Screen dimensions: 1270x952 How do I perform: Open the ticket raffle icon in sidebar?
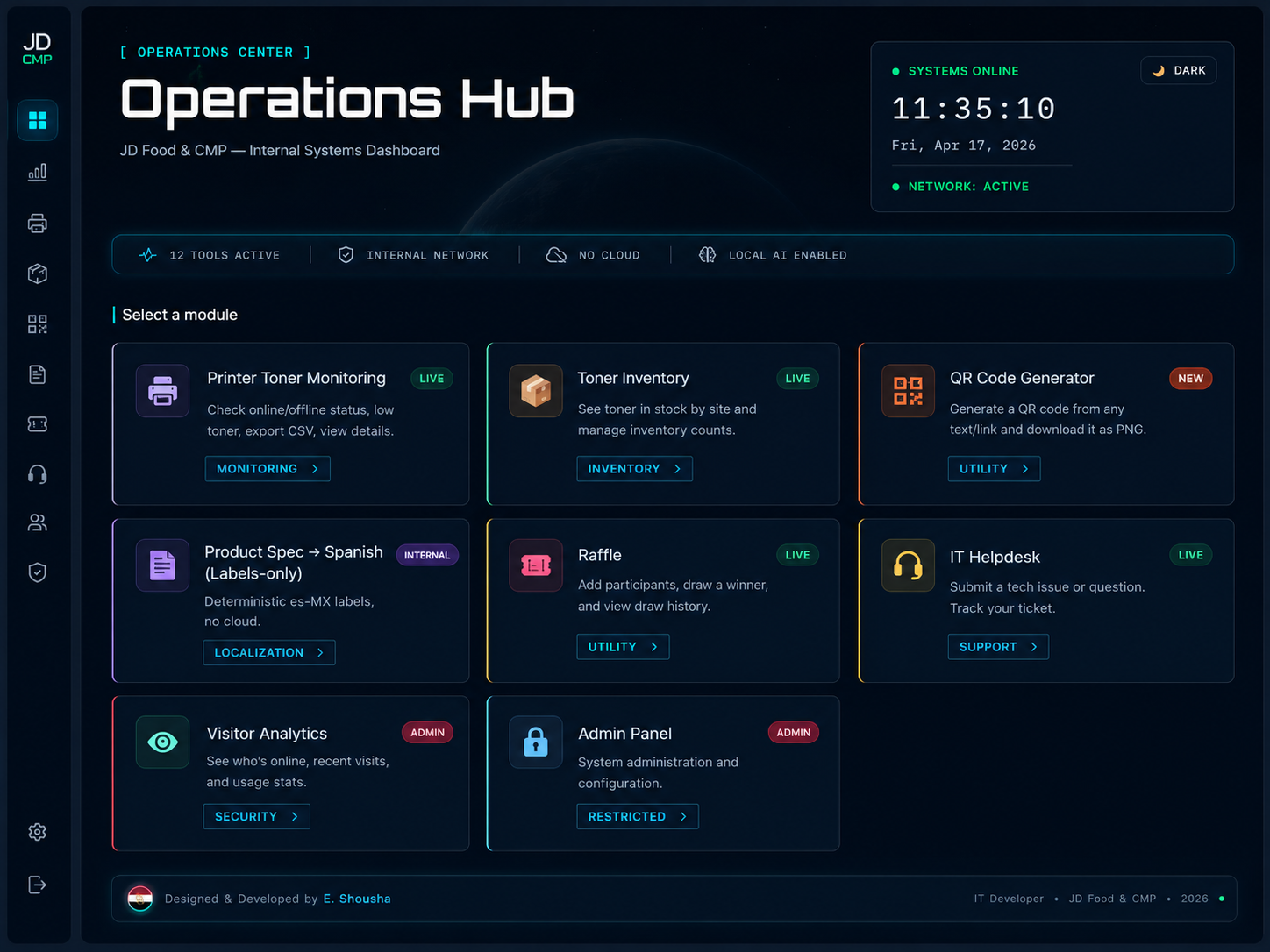pos(37,424)
